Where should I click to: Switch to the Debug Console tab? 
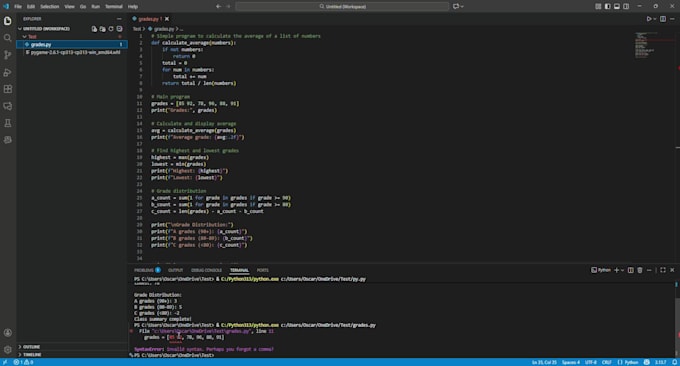pyautogui.click(x=206, y=270)
